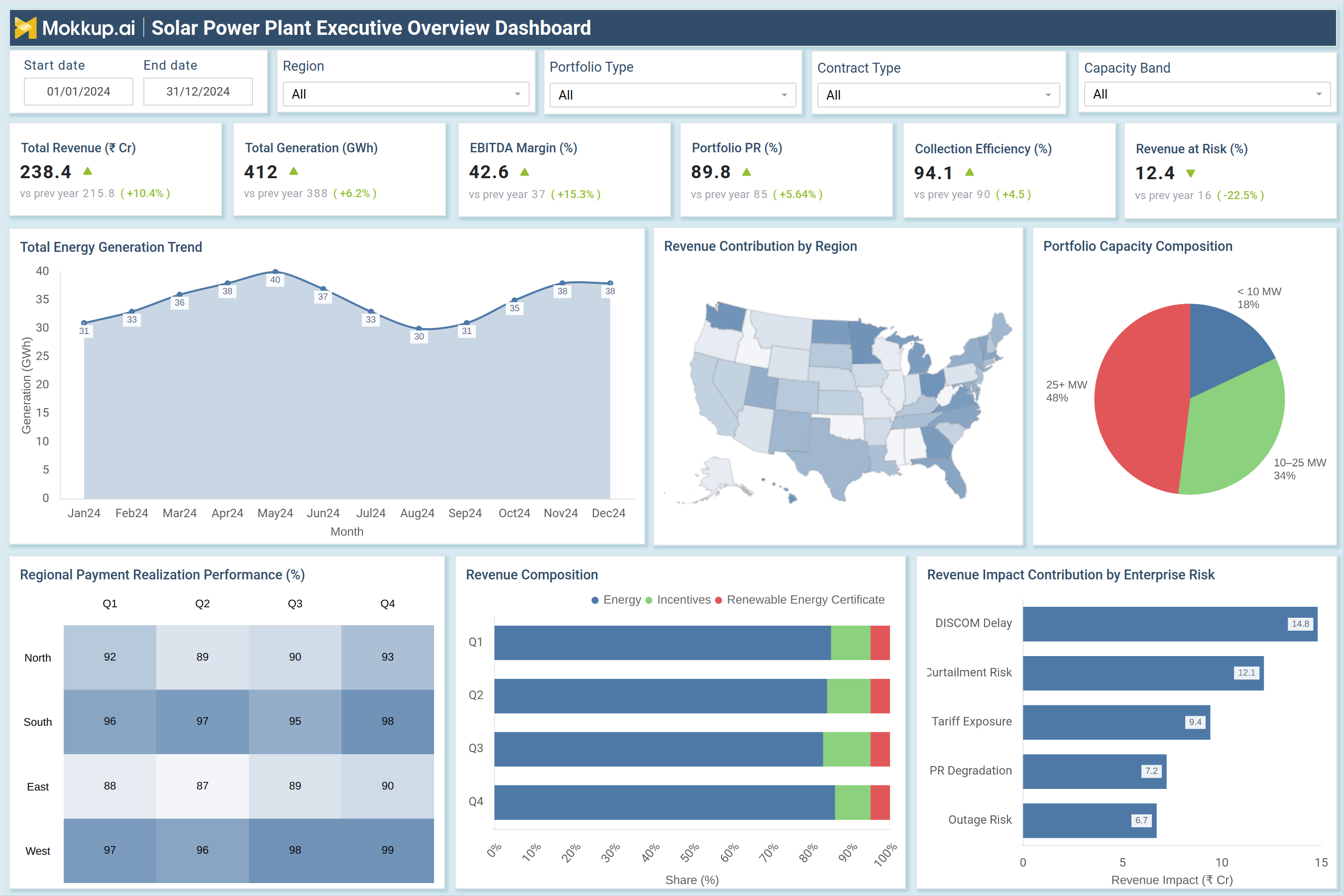Viewport: 1344px width, 896px height.
Task: Click the Collection Efficiency up-arrow indicator
Action: (969, 172)
